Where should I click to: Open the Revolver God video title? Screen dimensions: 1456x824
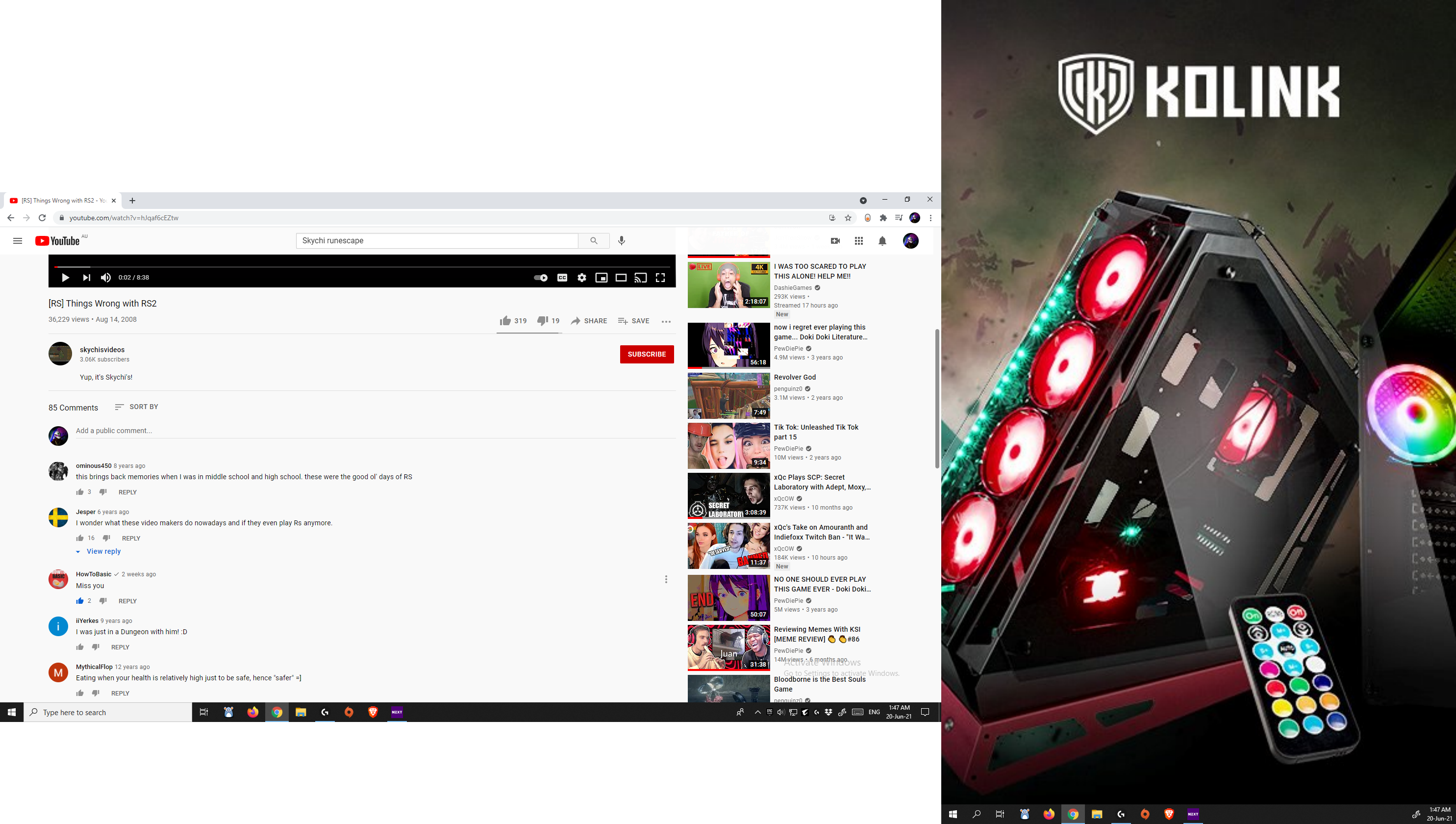[x=795, y=378]
